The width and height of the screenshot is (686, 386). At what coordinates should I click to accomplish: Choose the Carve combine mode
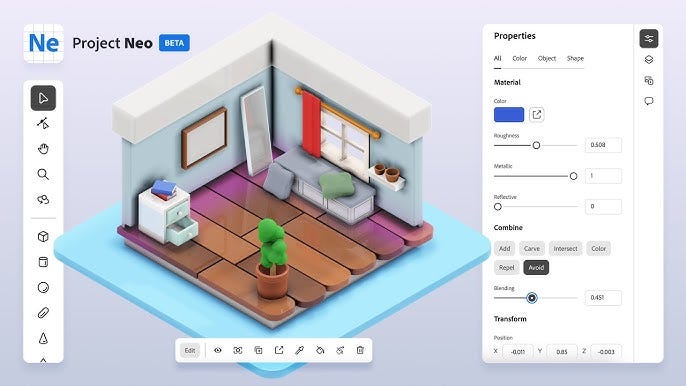coord(532,249)
